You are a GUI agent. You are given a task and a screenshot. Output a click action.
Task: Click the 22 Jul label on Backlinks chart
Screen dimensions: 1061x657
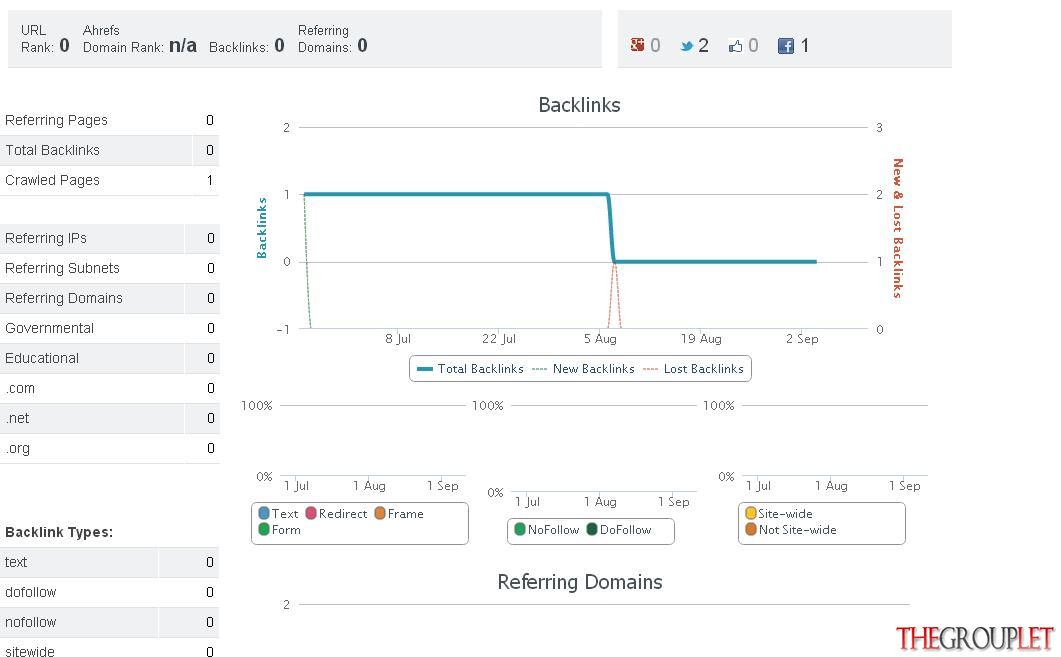point(499,339)
